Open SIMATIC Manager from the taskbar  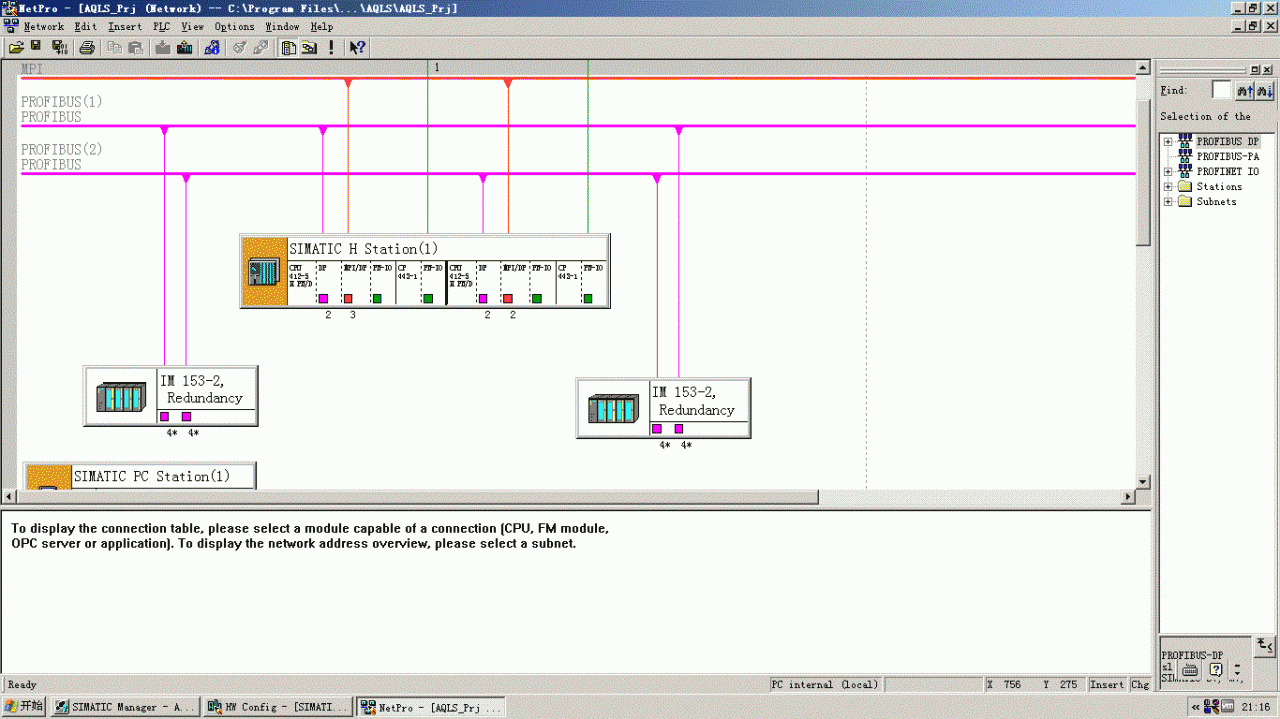tap(124, 707)
